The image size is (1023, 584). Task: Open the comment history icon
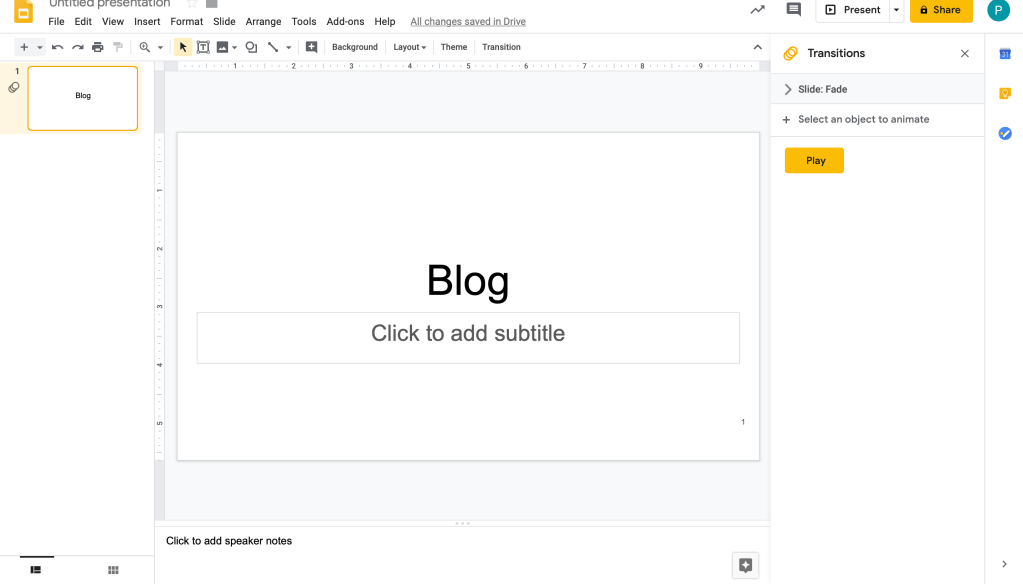pyautogui.click(x=794, y=10)
